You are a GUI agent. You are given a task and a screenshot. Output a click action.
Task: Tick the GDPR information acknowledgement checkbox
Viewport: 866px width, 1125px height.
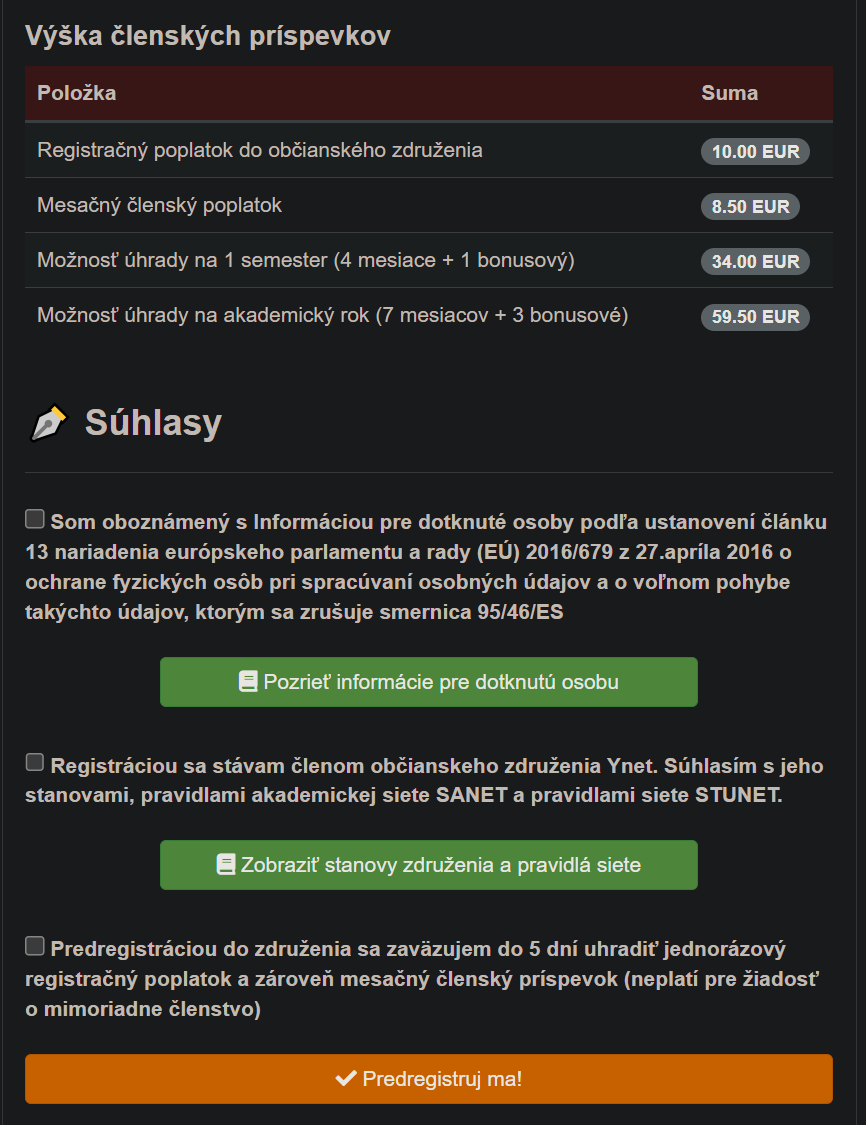click(x=35, y=519)
